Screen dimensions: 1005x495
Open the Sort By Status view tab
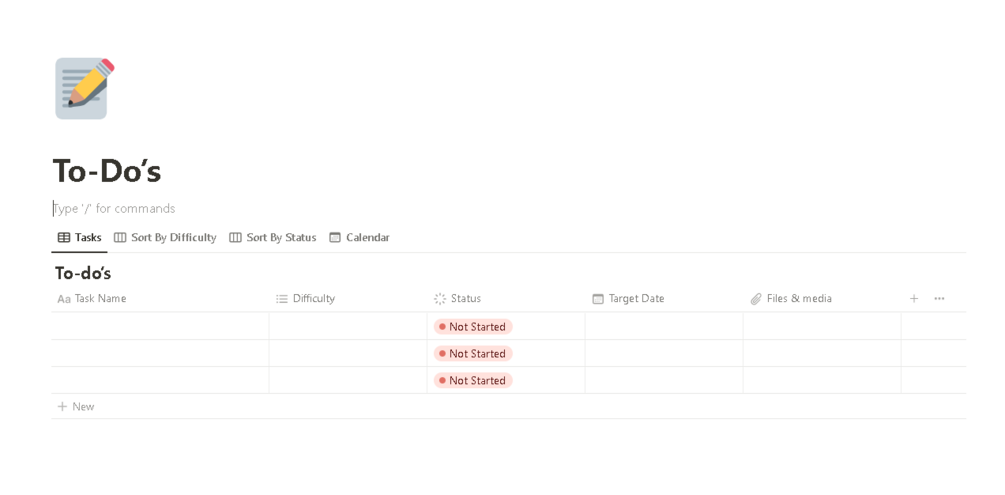coord(273,238)
